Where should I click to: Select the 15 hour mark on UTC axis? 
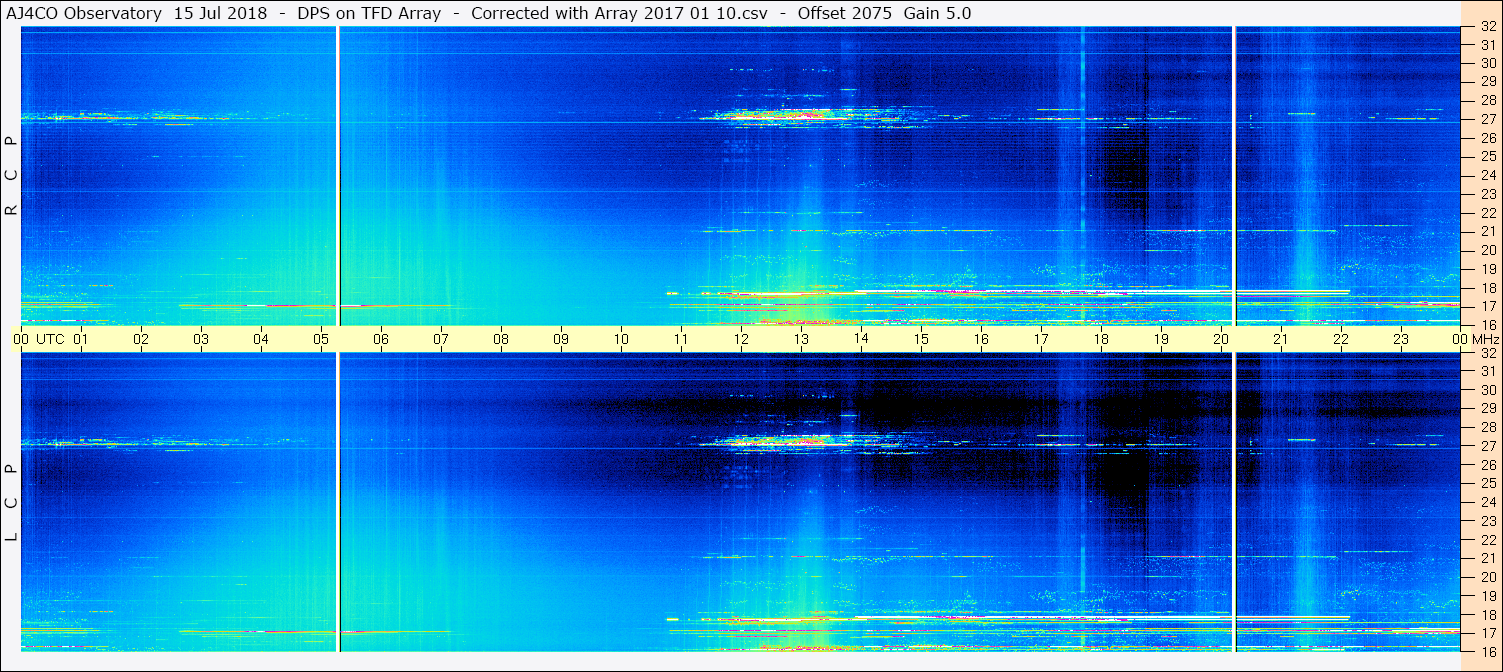click(x=921, y=339)
